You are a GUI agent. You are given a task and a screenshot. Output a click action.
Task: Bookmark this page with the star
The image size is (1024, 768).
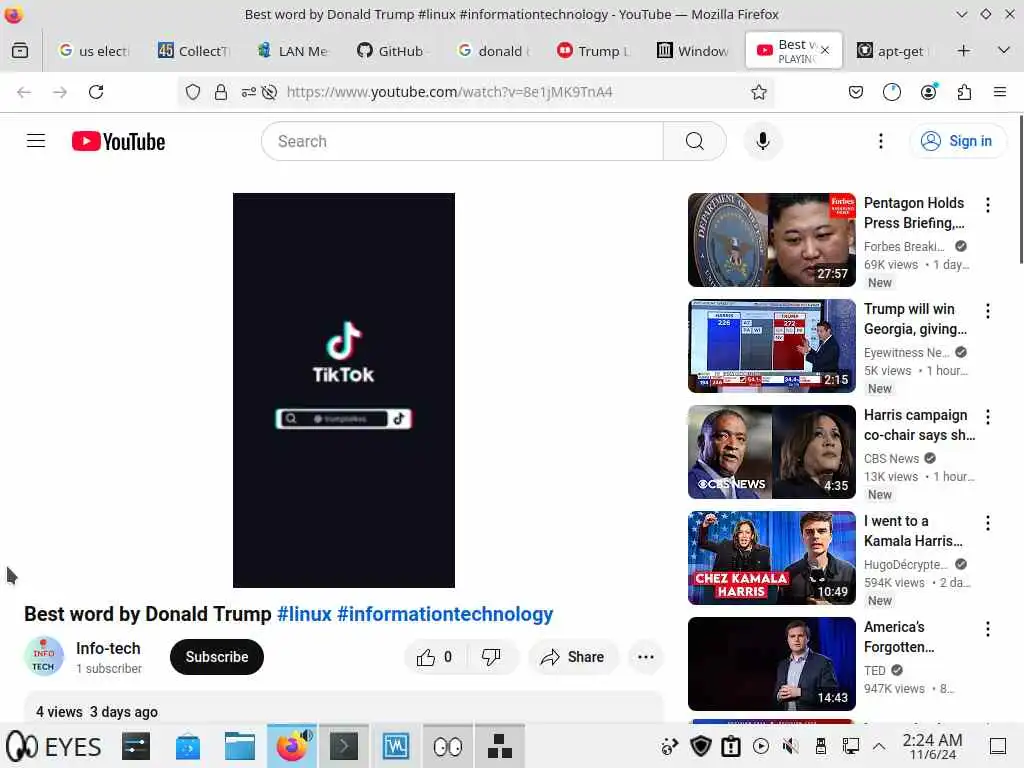758,92
